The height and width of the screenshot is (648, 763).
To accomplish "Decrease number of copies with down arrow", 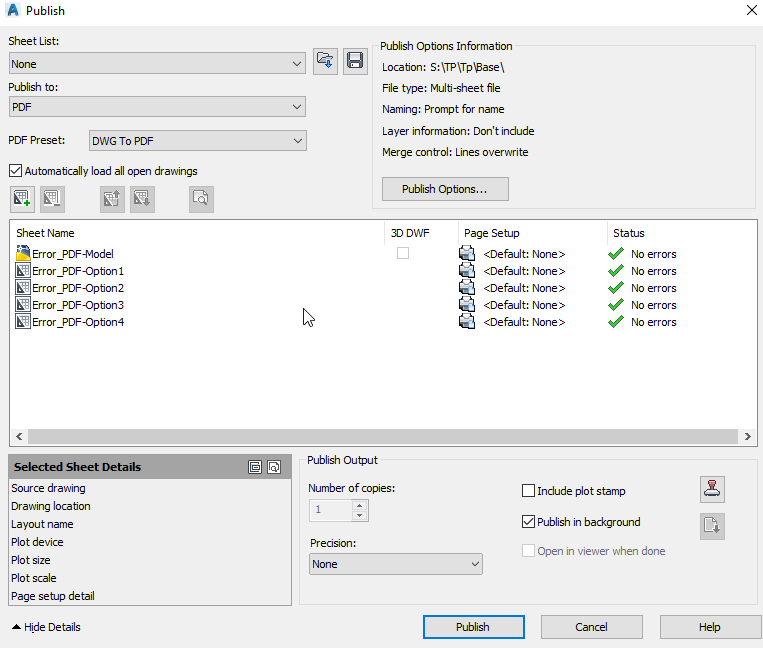I will coord(360,516).
